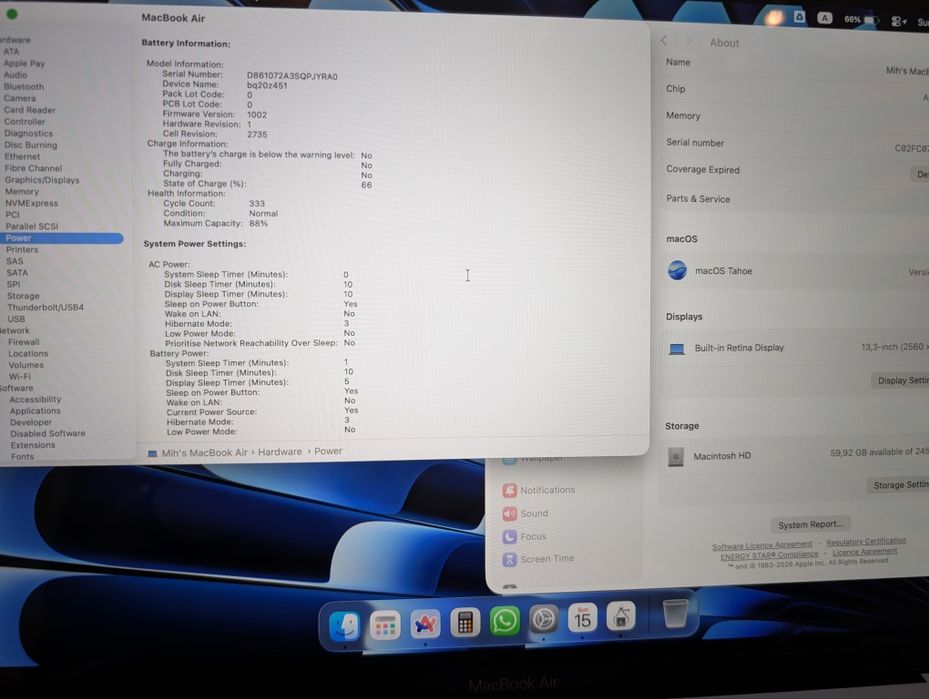929x699 pixels.
Task: Click the Cycle Count value 333
Action: pyautogui.click(x=257, y=203)
